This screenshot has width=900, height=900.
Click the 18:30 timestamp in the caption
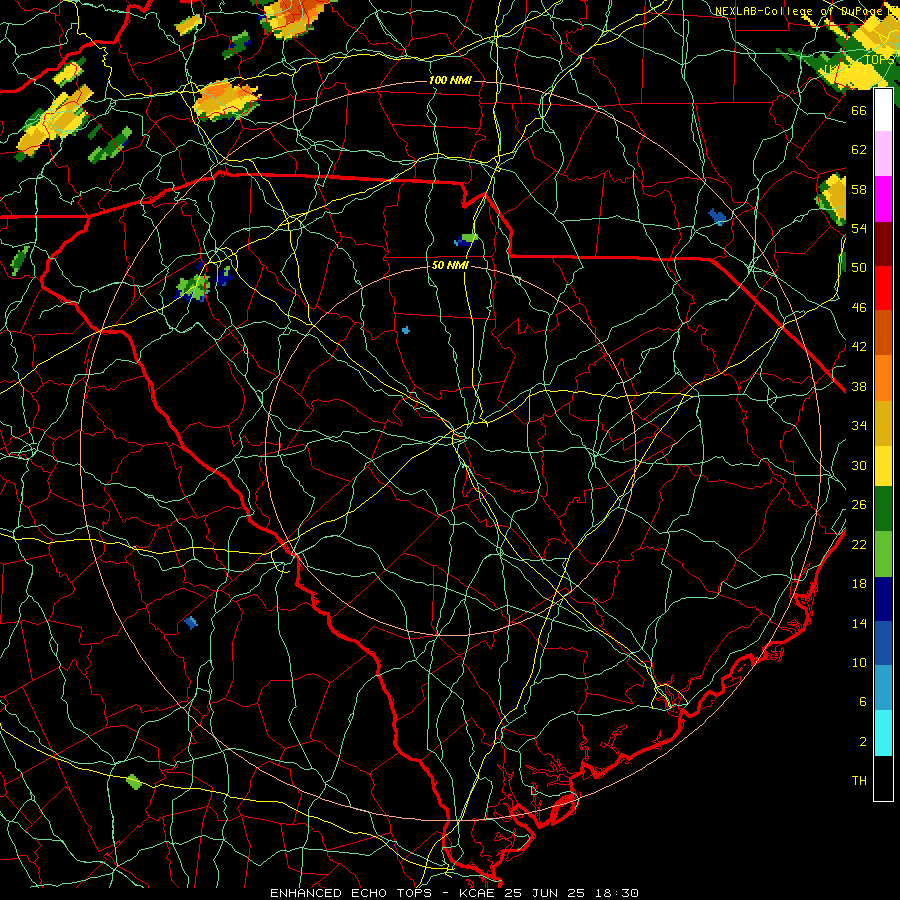tap(617, 893)
